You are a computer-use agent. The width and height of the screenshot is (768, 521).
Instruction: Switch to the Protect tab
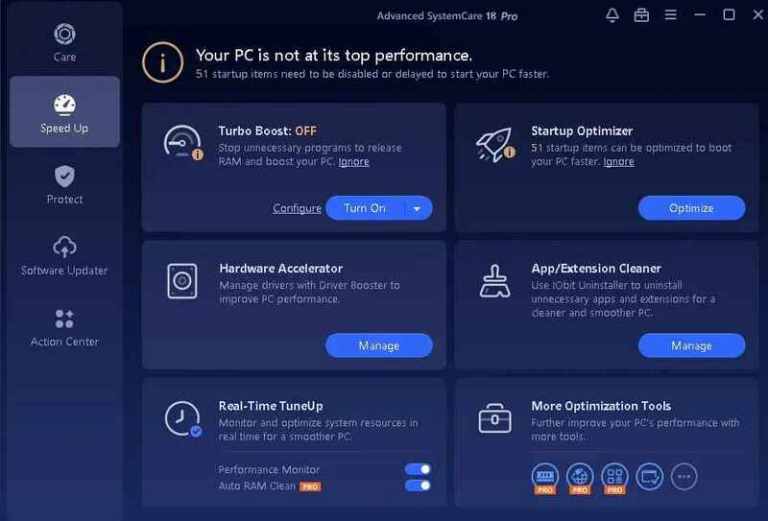point(65,185)
